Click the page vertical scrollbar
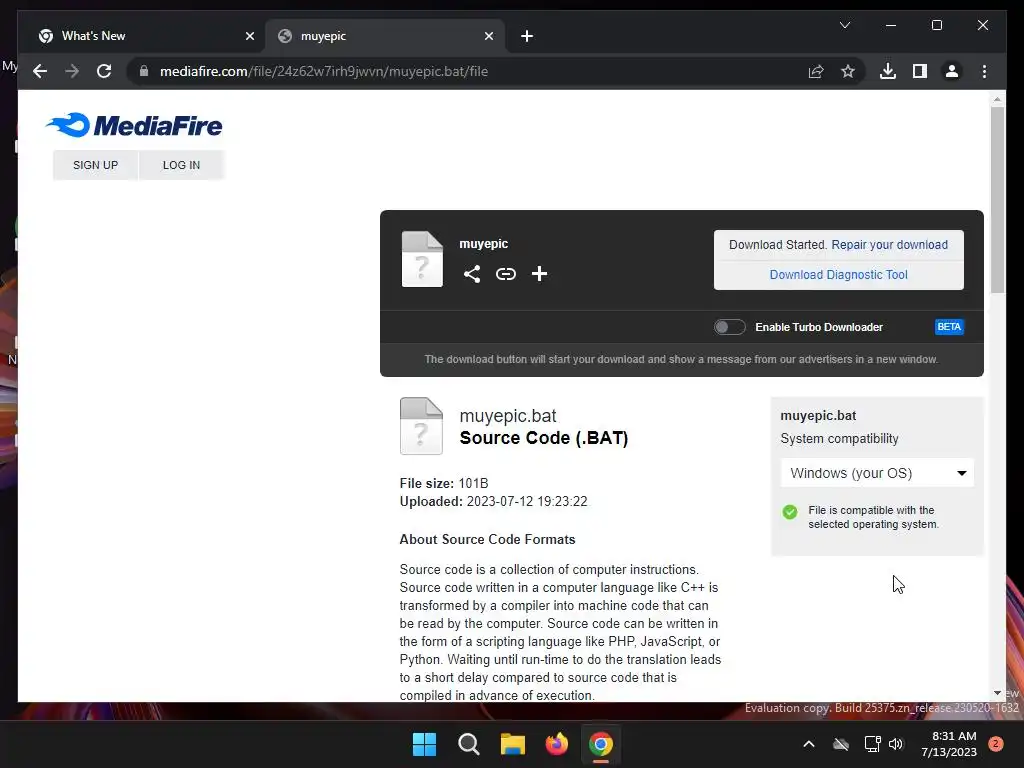The image size is (1024, 768). (997, 200)
